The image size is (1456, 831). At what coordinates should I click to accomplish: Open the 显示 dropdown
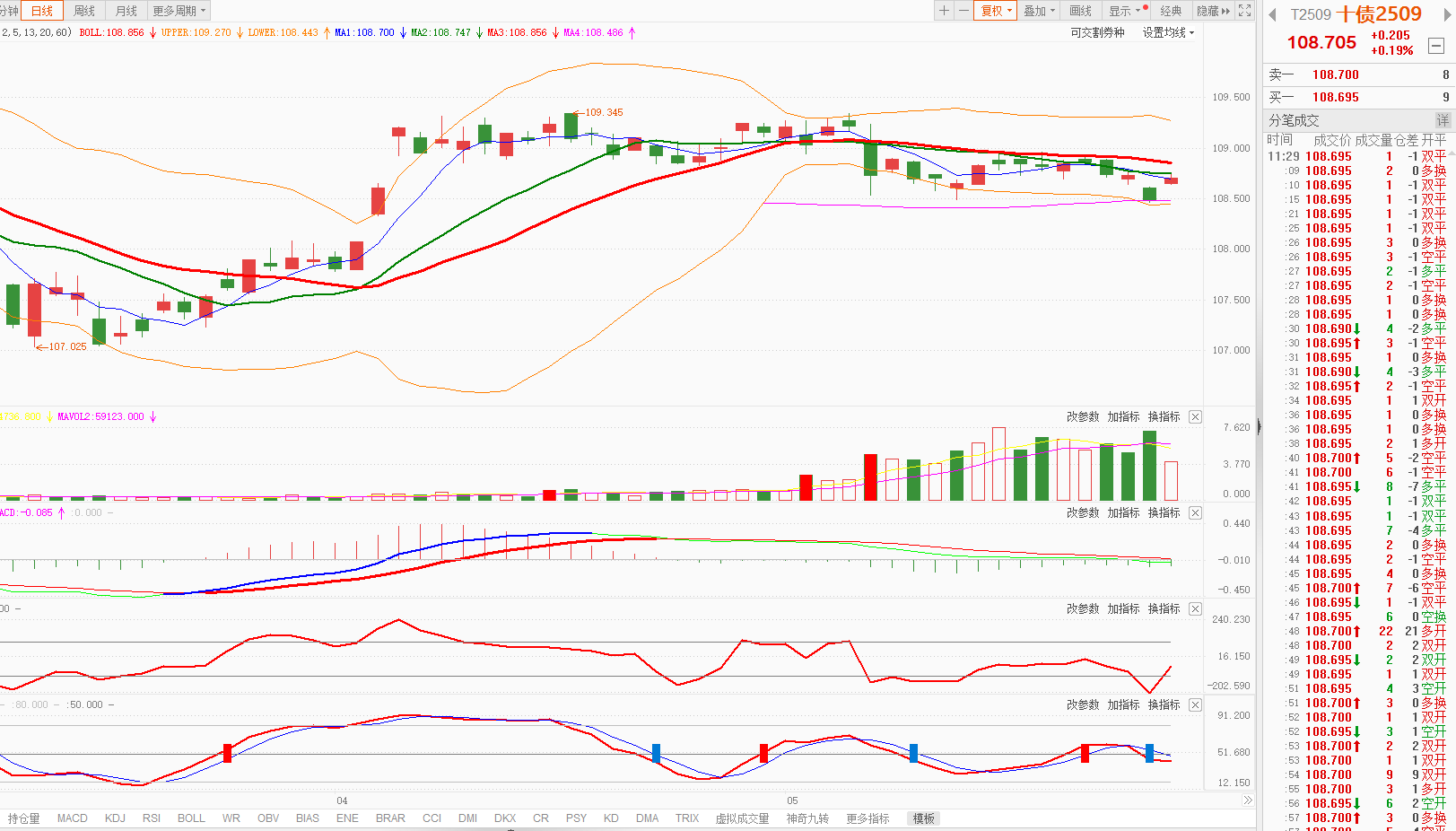[x=1125, y=11]
